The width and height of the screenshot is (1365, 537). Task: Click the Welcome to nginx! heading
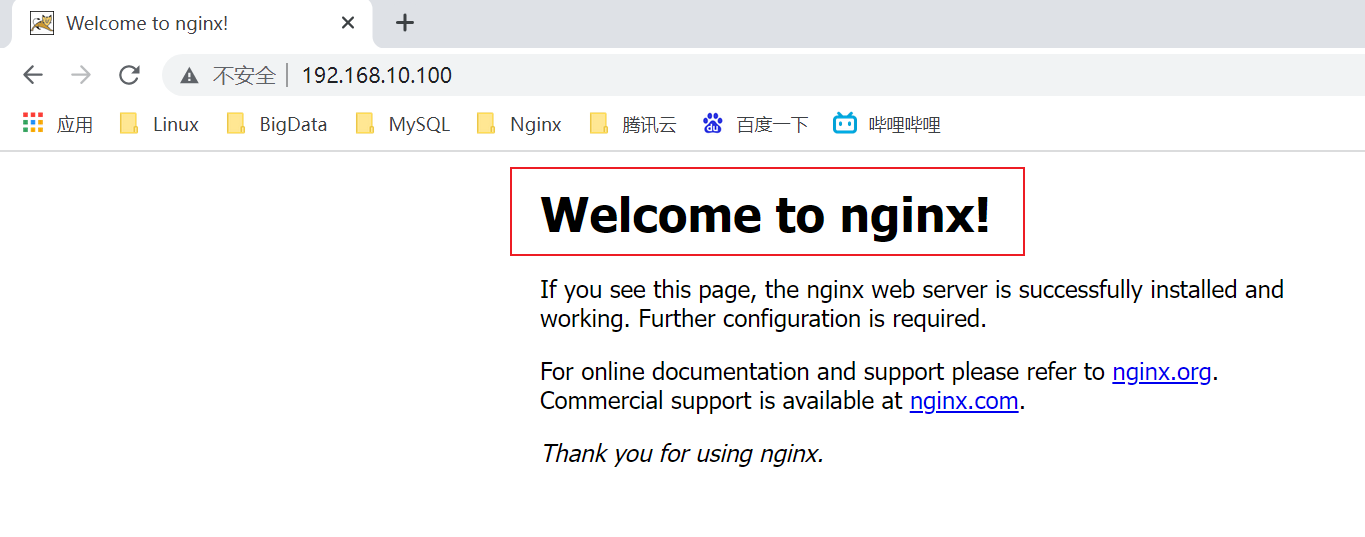click(765, 214)
